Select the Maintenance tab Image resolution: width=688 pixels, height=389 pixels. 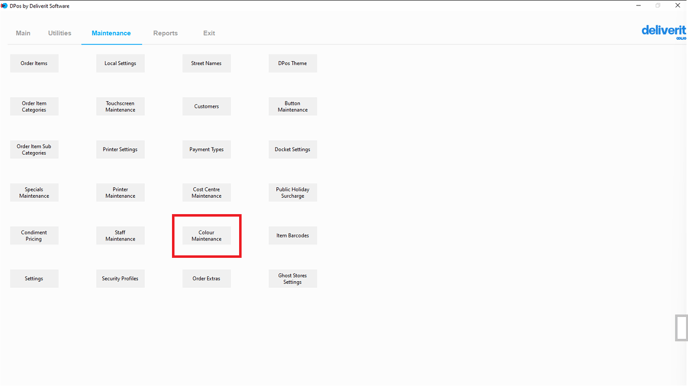coord(111,33)
